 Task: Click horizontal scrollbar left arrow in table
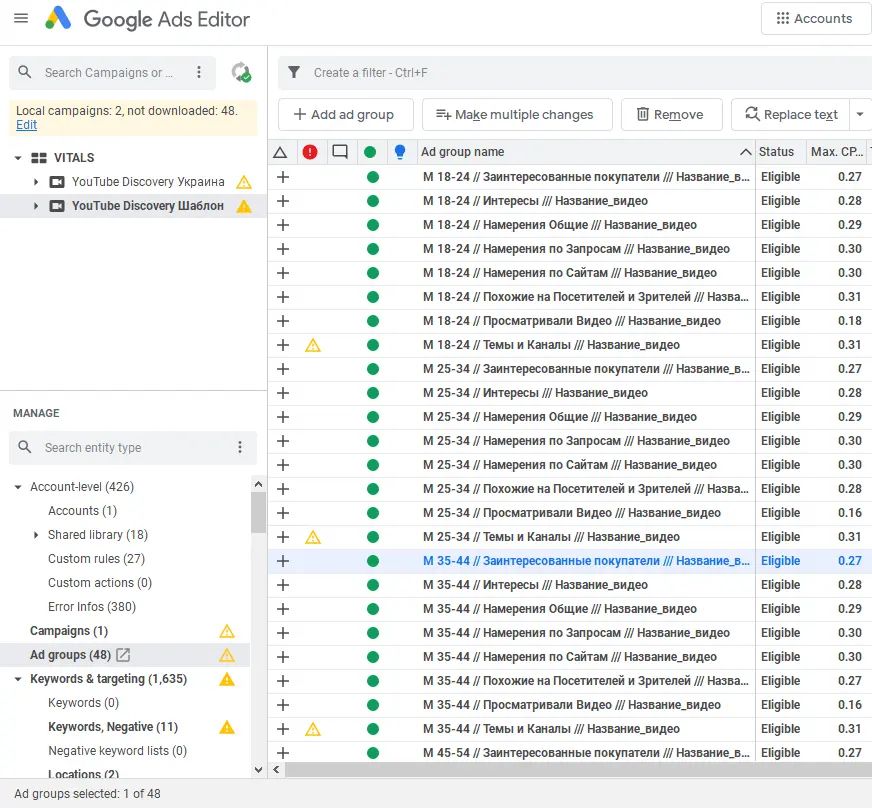click(x=276, y=770)
